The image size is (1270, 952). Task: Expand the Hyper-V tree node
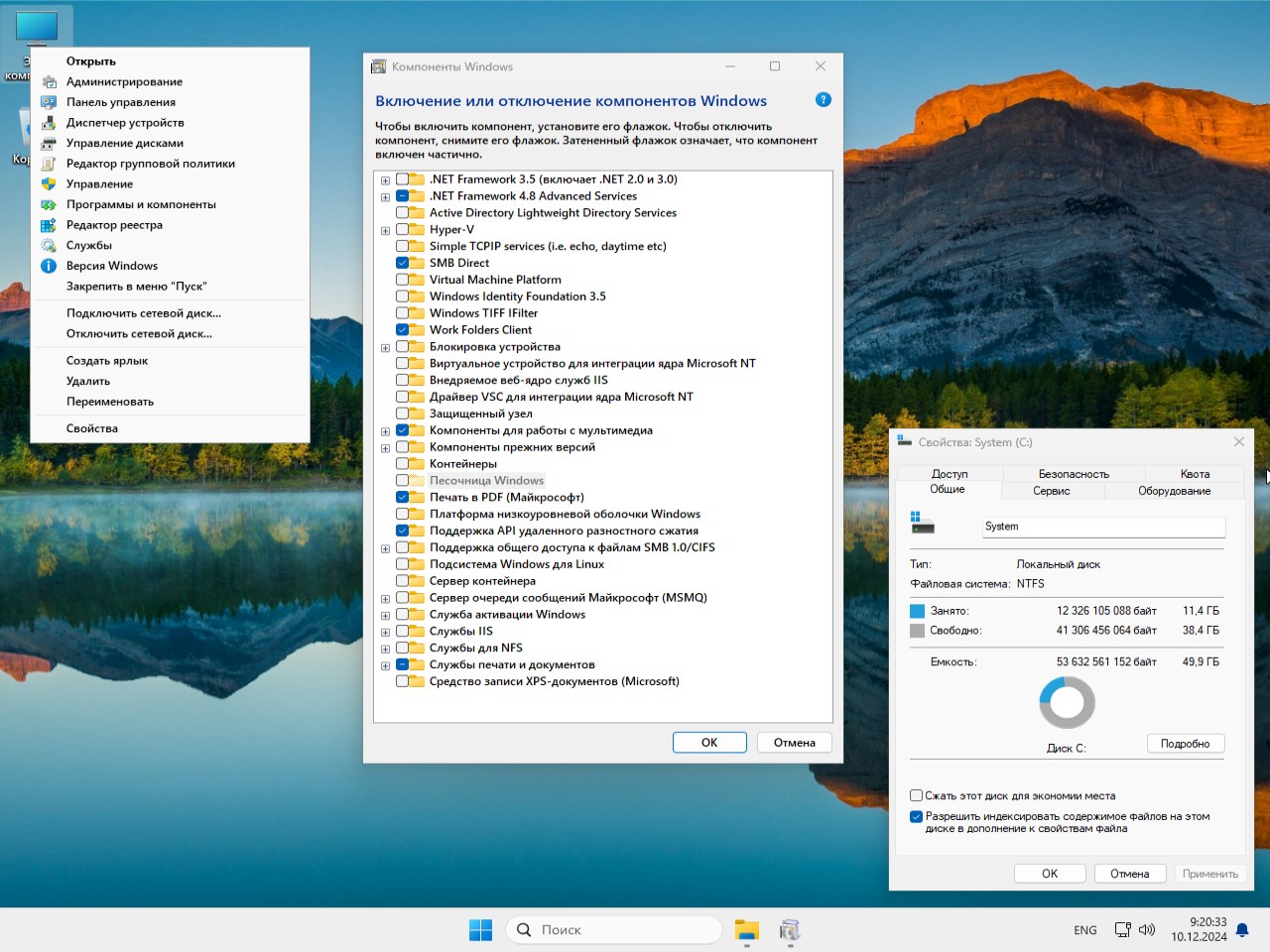click(x=385, y=231)
